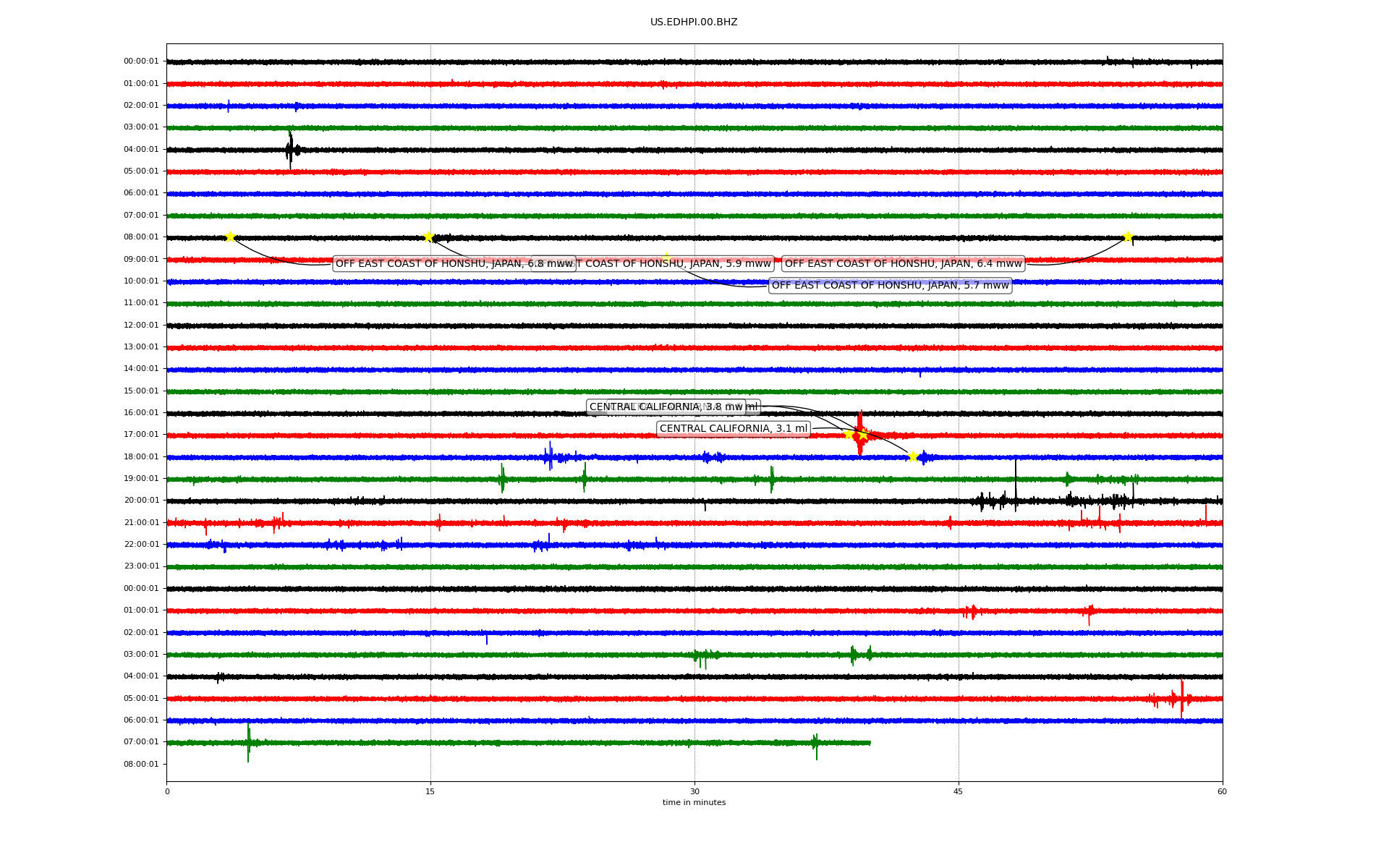
Task: Click the US.EDHPI.00.BHZ plot title
Action: tap(694, 22)
